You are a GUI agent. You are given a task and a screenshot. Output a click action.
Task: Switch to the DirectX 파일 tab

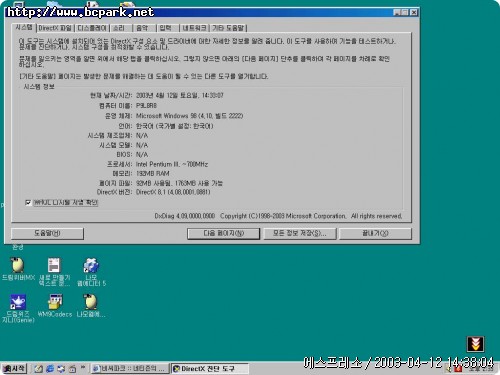click(x=55, y=28)
